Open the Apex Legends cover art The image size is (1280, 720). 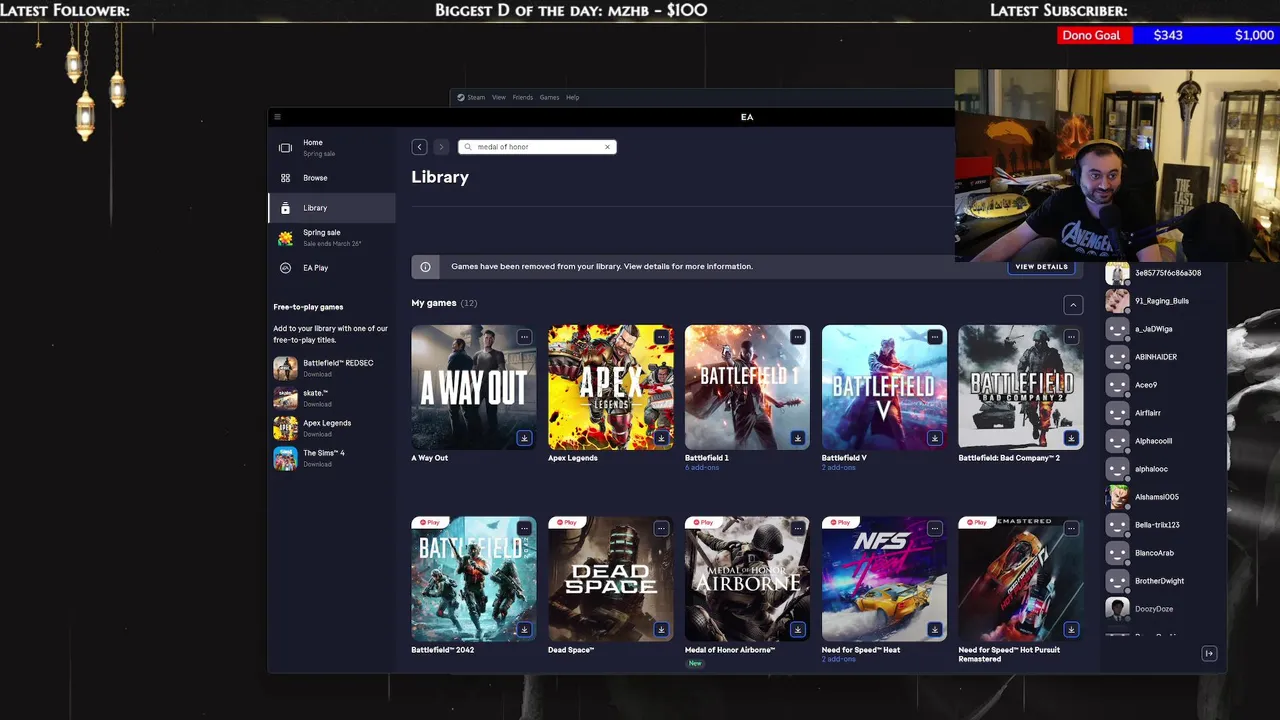tap(611, 387)
